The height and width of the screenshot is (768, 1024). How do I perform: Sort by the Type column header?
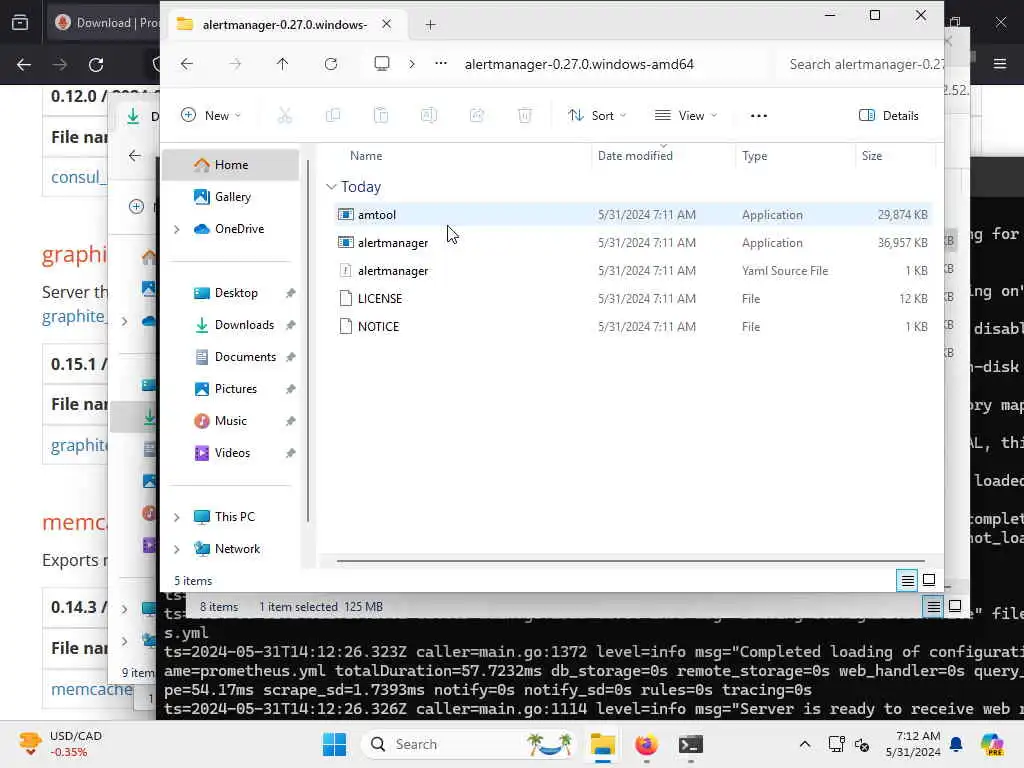(x=754, y=155)
